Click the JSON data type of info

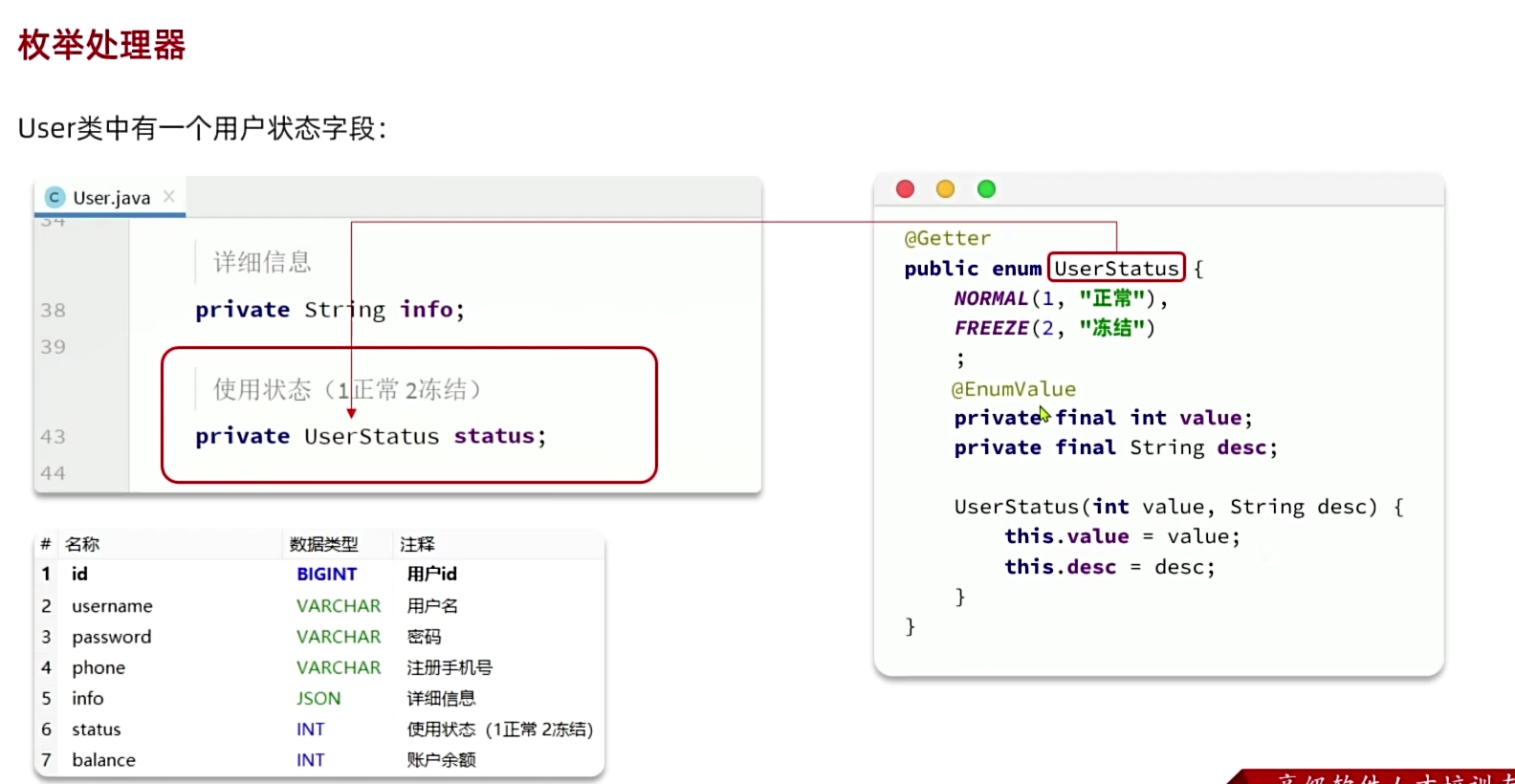click(318, 699)
